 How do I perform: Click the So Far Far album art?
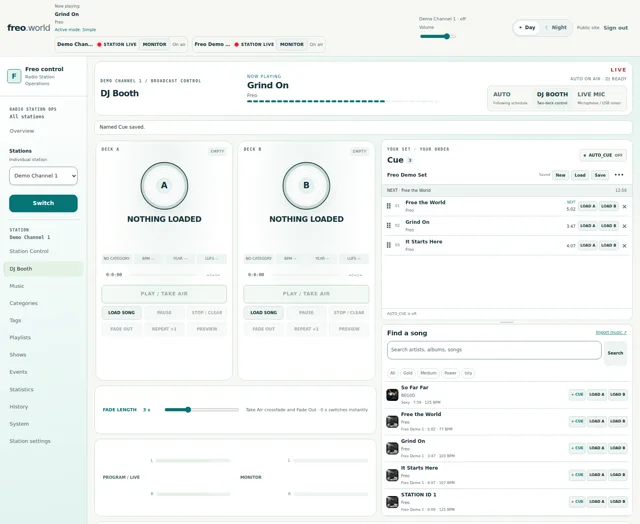pos(392,395)
